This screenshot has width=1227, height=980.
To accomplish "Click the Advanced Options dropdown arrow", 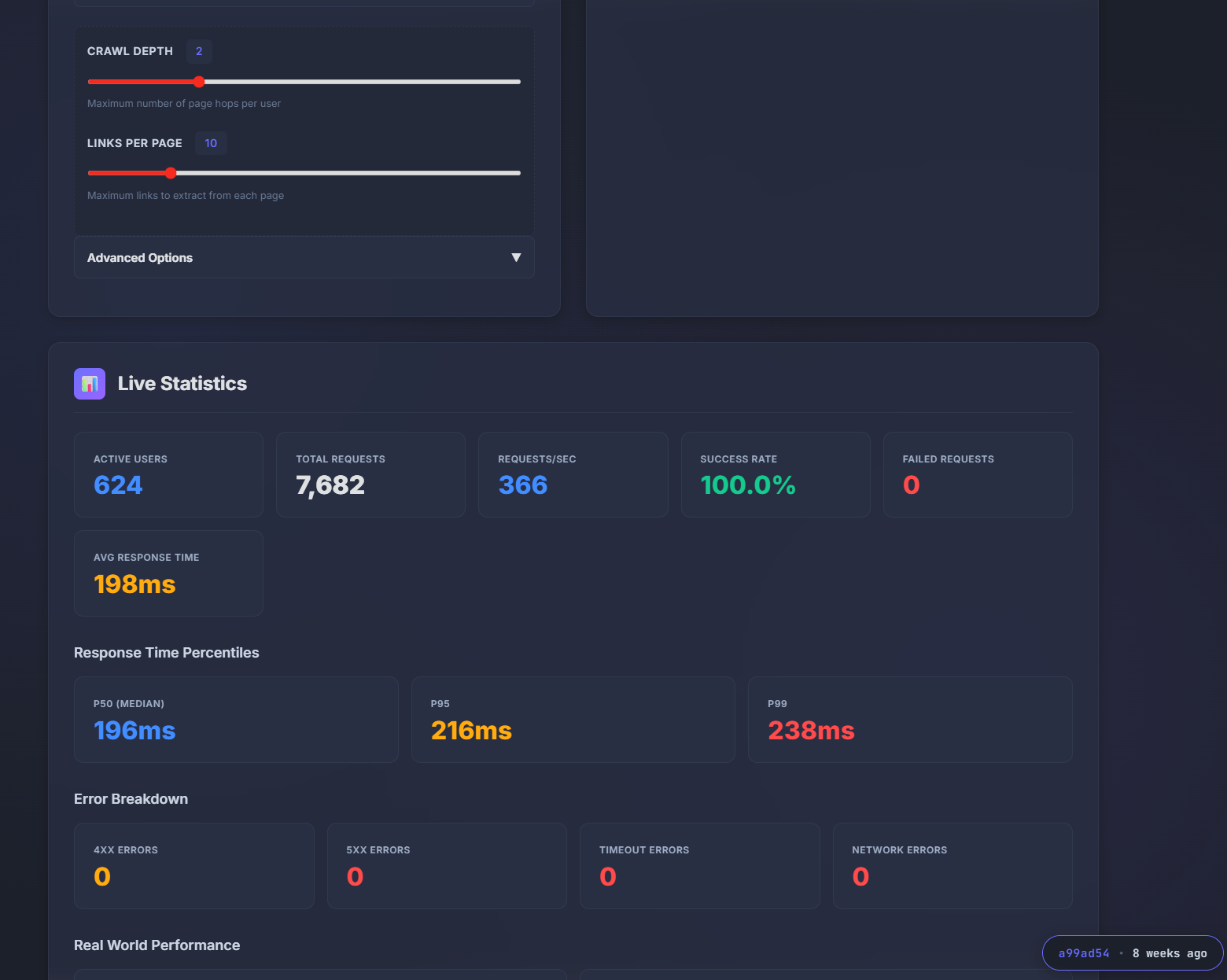I will click(516, 258).
